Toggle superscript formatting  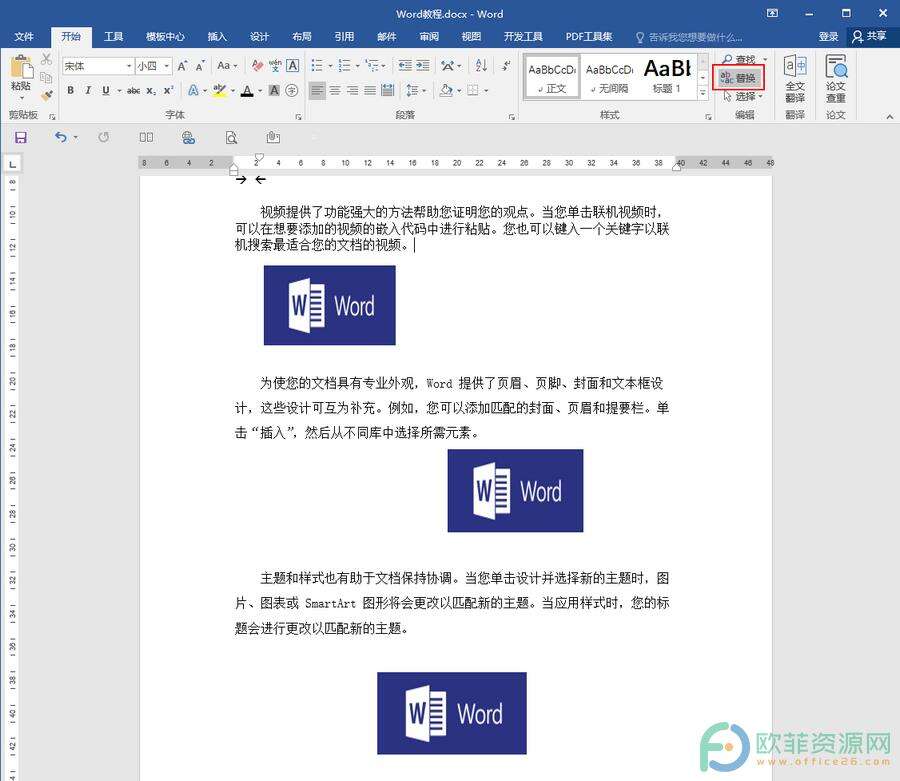[168, 91]
